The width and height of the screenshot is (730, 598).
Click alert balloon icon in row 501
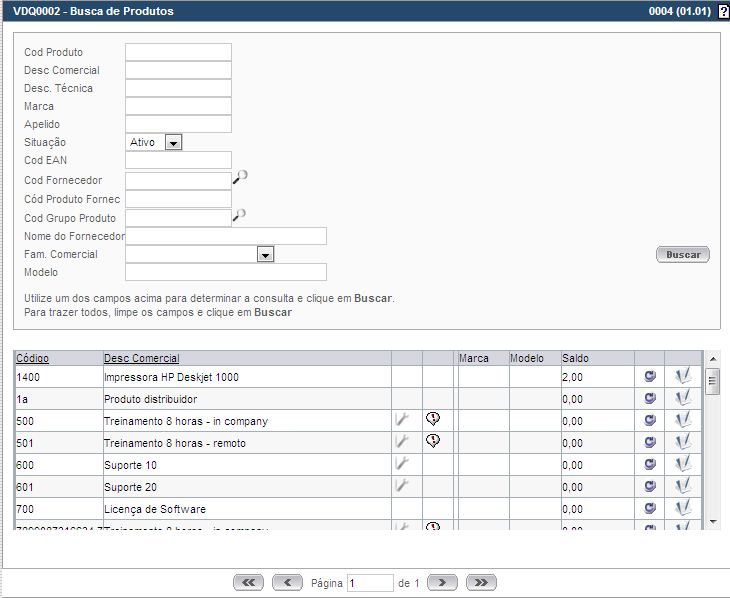tap(433, 441)
